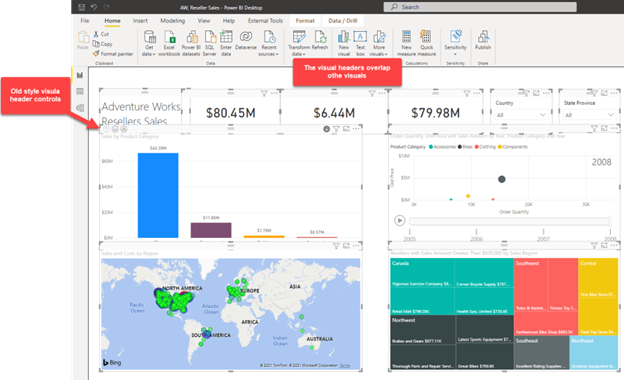Add a New visual to report
Image resolution: width=624 pixels, height=380 pixels.
344,43
